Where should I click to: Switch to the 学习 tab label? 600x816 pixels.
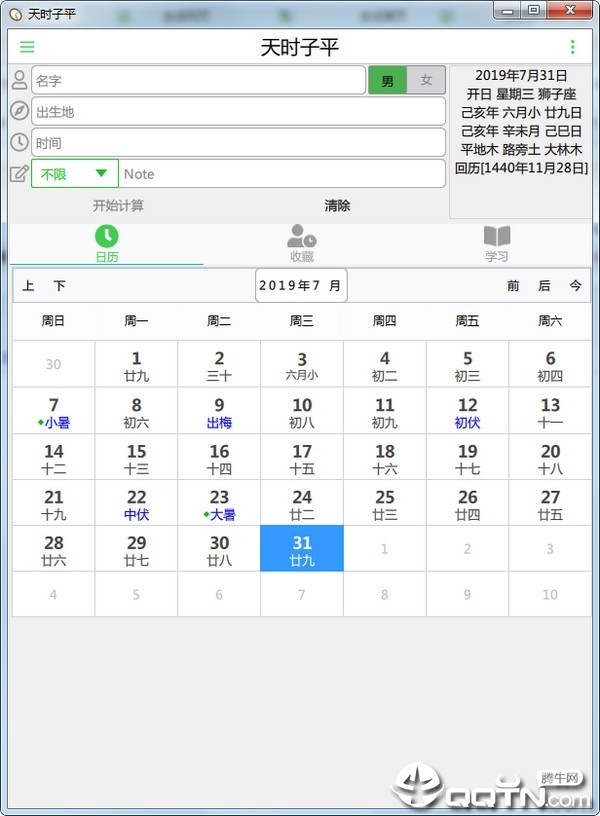pyautogui.click(x=497, y=257)
